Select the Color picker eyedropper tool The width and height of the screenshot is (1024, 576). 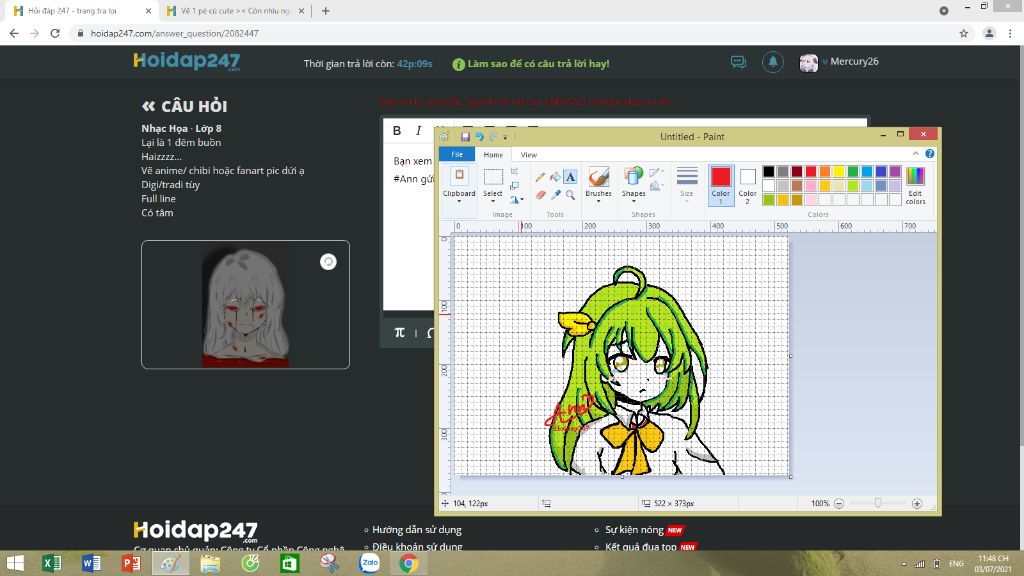pos(555,195)
